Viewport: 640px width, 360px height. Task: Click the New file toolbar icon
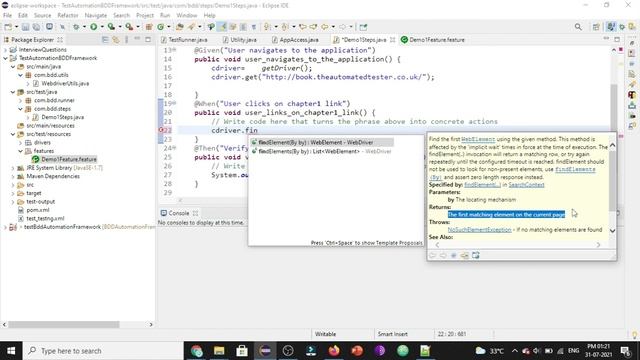8,27
